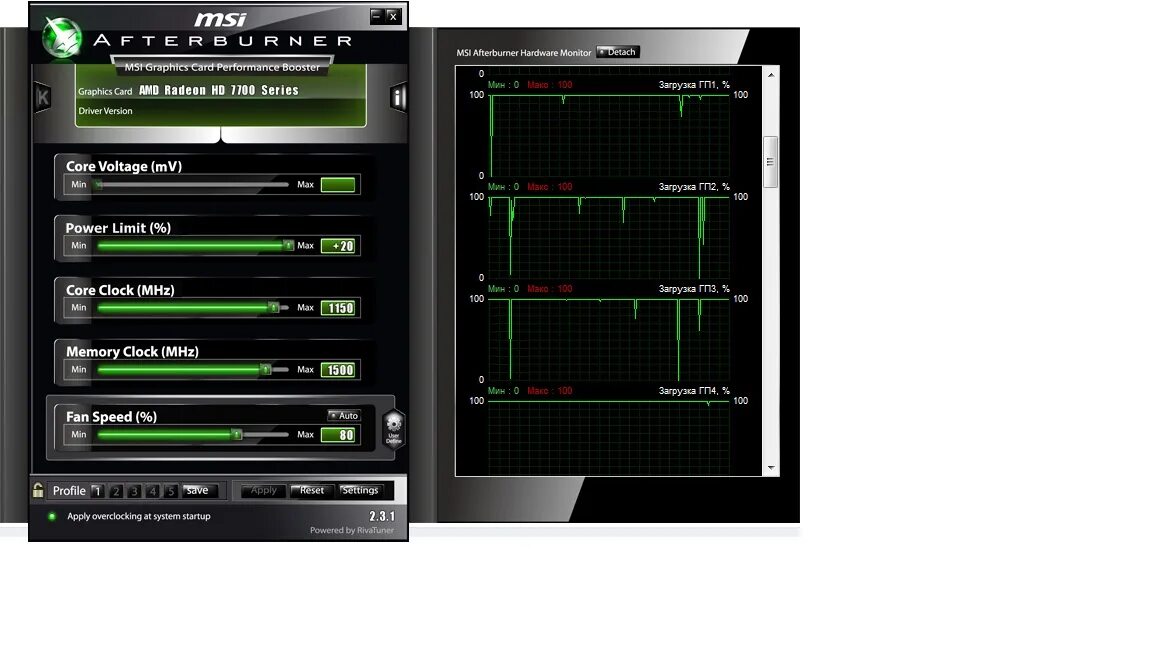Select profile slot 2
Screen dimensions: 1152x648
(x=115, y=491)
